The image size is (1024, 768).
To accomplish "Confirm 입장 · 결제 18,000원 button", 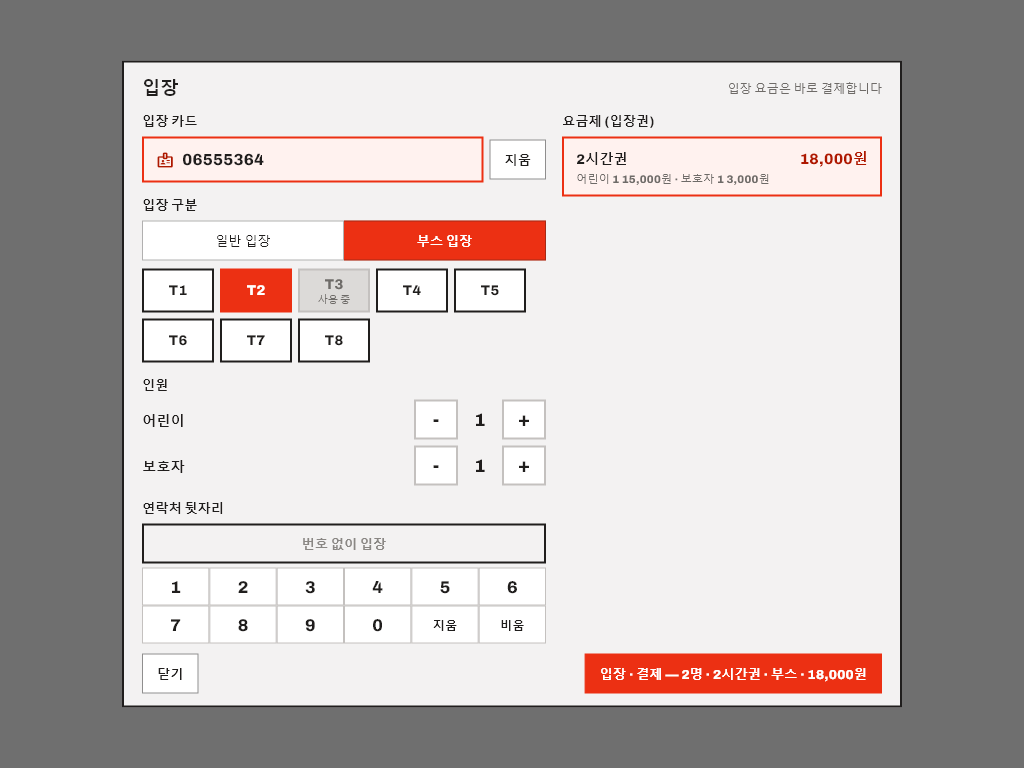I will point(733,673).
